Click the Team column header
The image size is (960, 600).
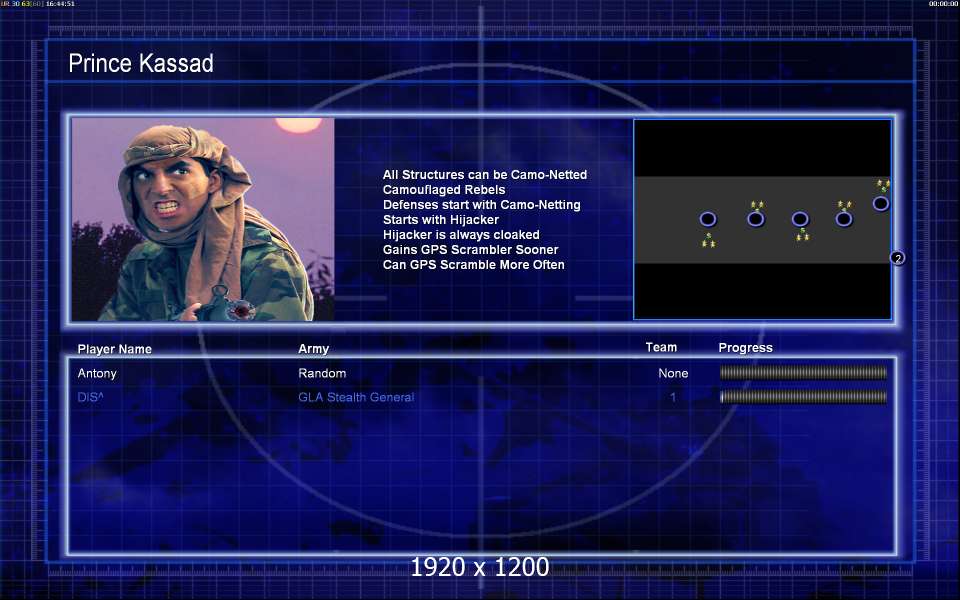661,347
